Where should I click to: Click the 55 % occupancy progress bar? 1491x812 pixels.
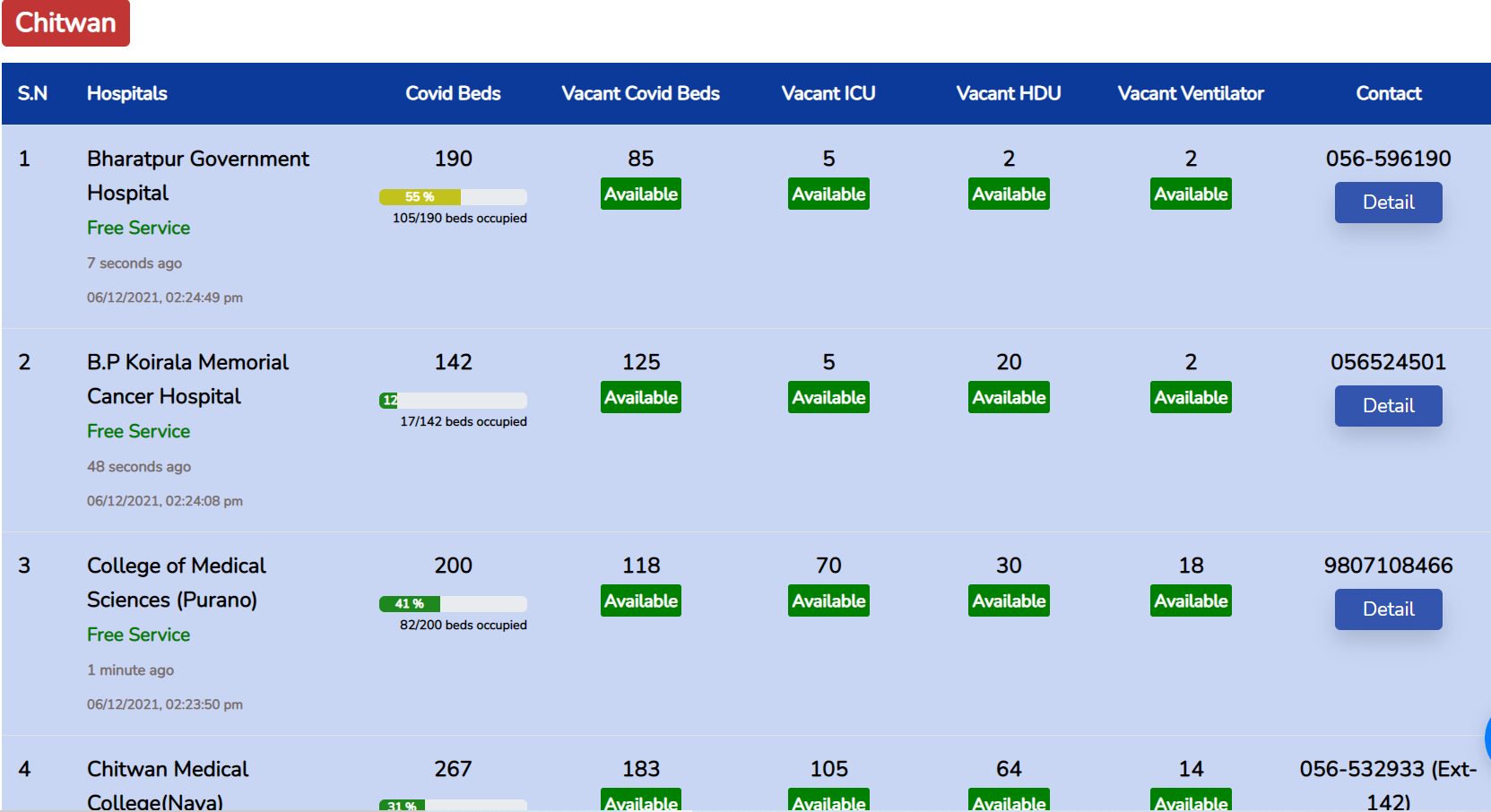pyautogui.click(x=453, y=197)
